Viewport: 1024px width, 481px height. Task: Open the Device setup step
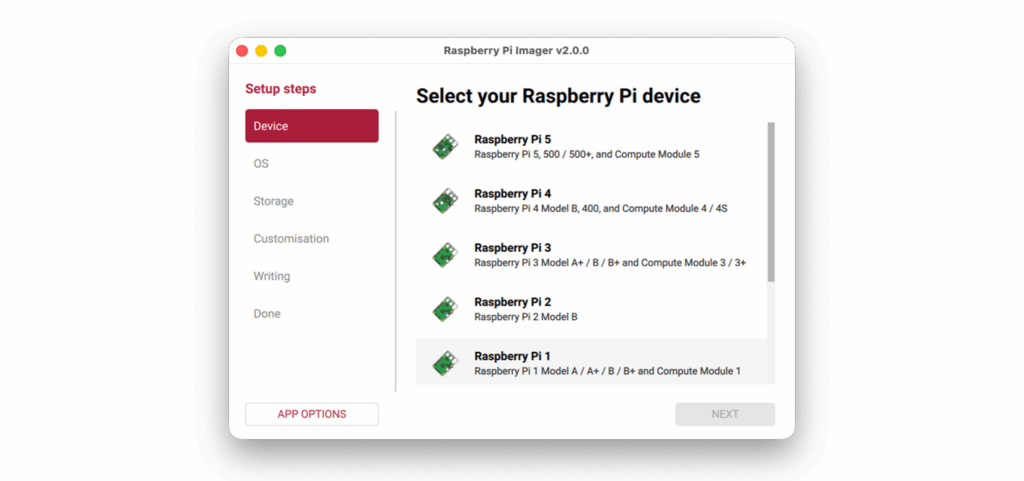[x=311, y=126]
